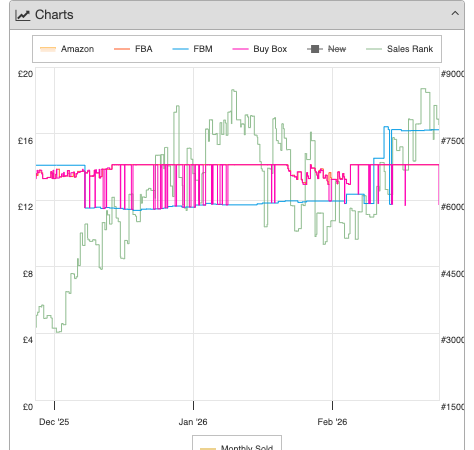Image resolution: width=474 pixels, height=450 pixels.
Task: Collapse the Charts panel with the chevron
Action: [x=455, y=14]
